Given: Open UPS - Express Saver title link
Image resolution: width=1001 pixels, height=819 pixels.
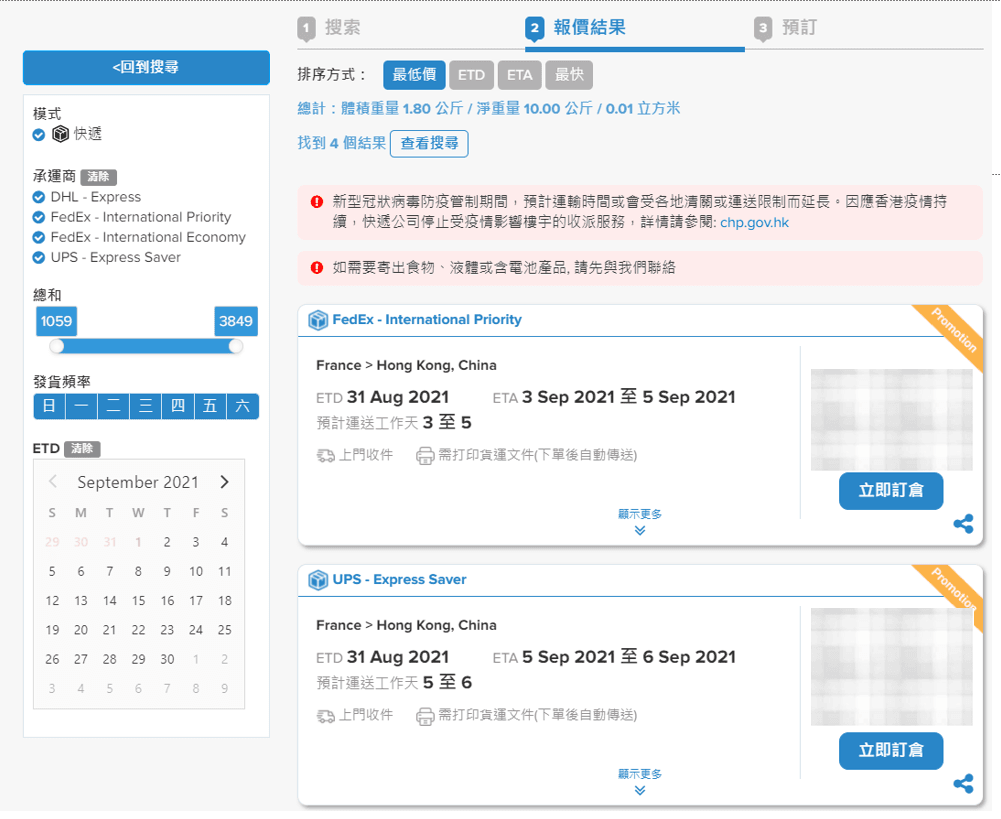Looking at the screenshot, I should (399, 580).
